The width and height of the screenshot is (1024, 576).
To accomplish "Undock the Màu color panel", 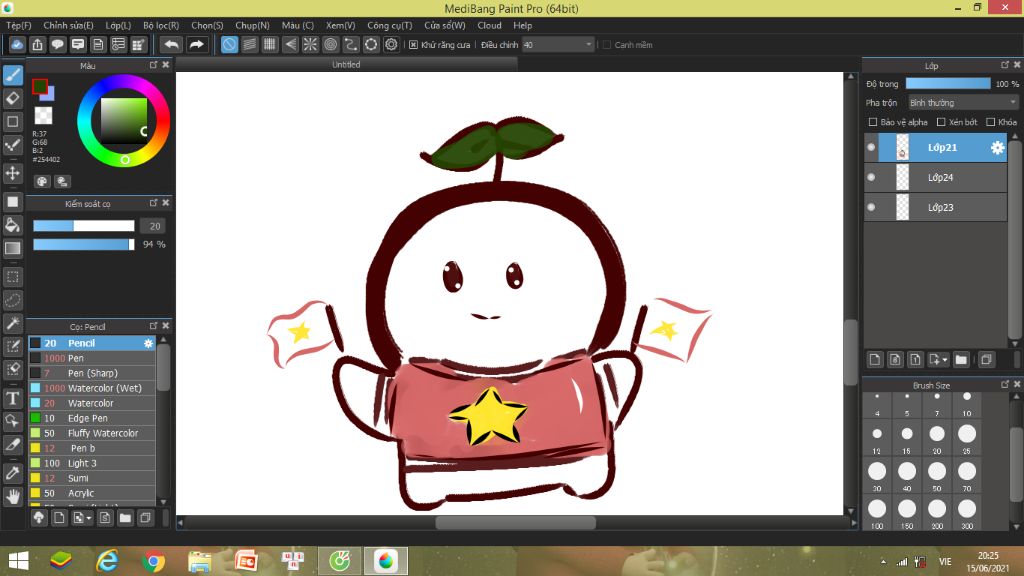I will [153, 65].
